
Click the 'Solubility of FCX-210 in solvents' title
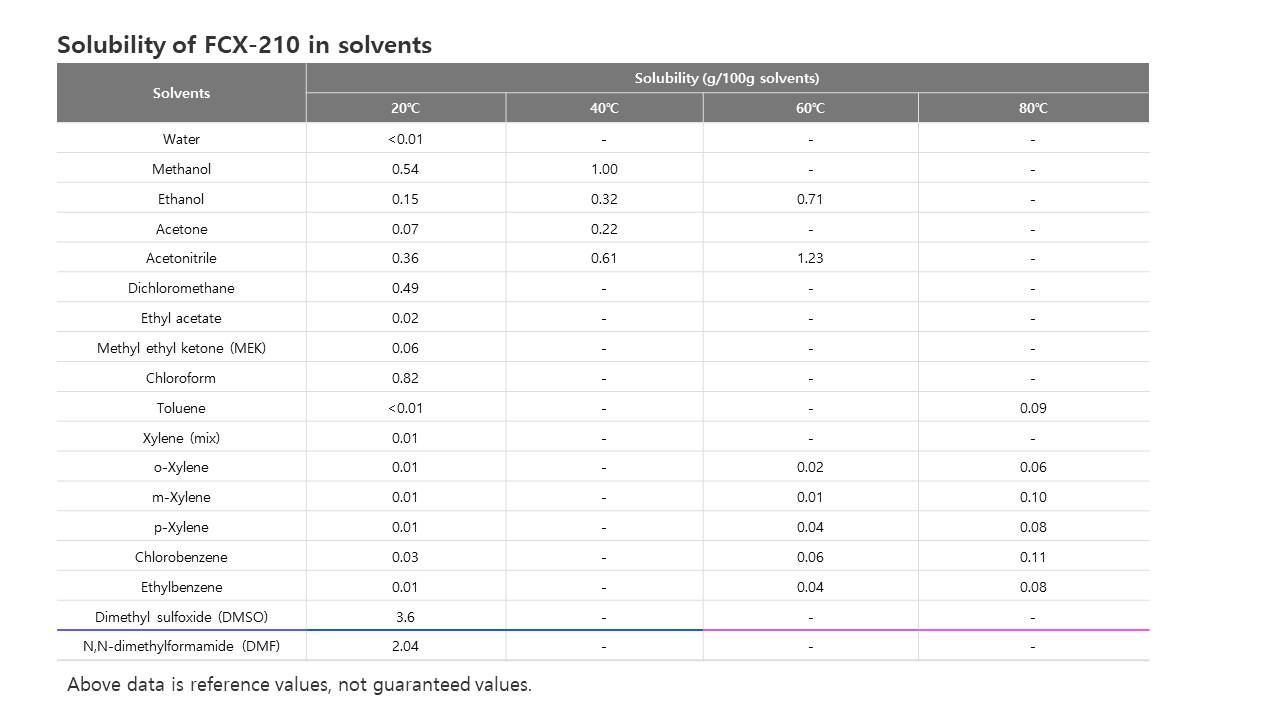pos(244,45)
